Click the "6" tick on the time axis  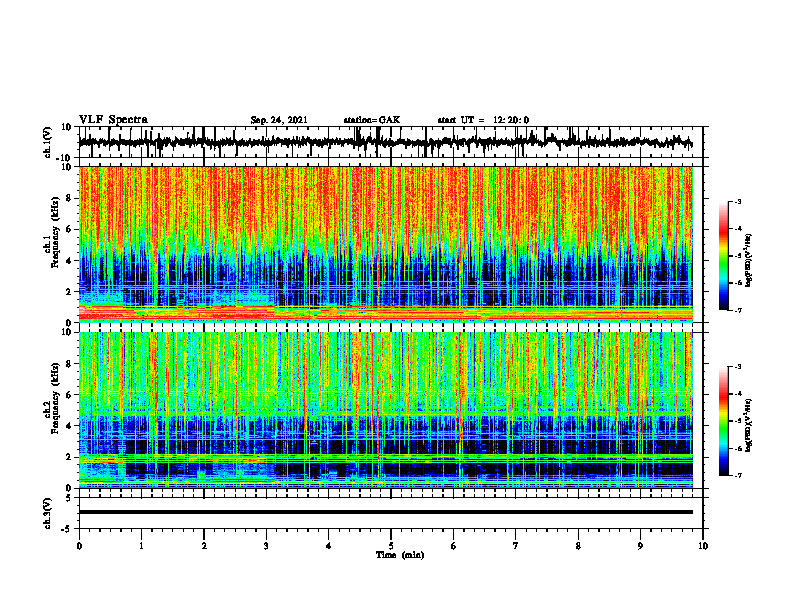point(454,546)
